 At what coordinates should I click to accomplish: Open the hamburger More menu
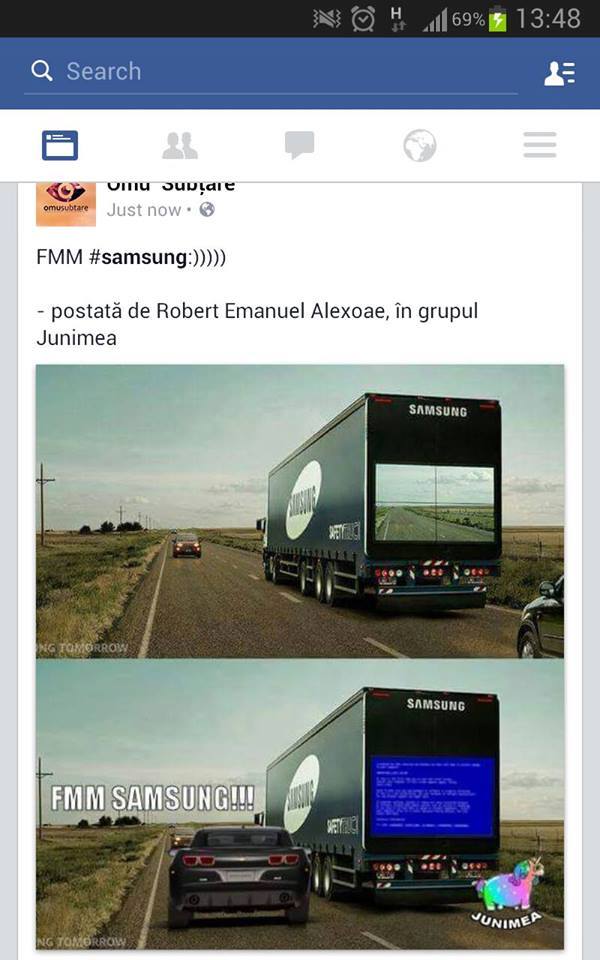(x=539, y=145)
